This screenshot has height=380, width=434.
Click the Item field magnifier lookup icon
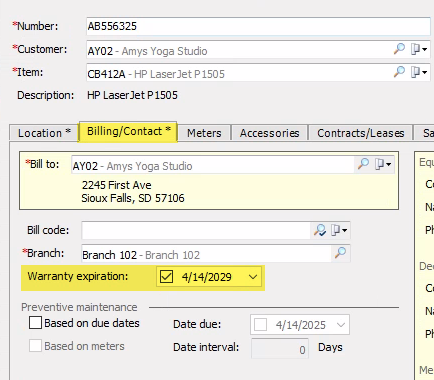[399, 72]
